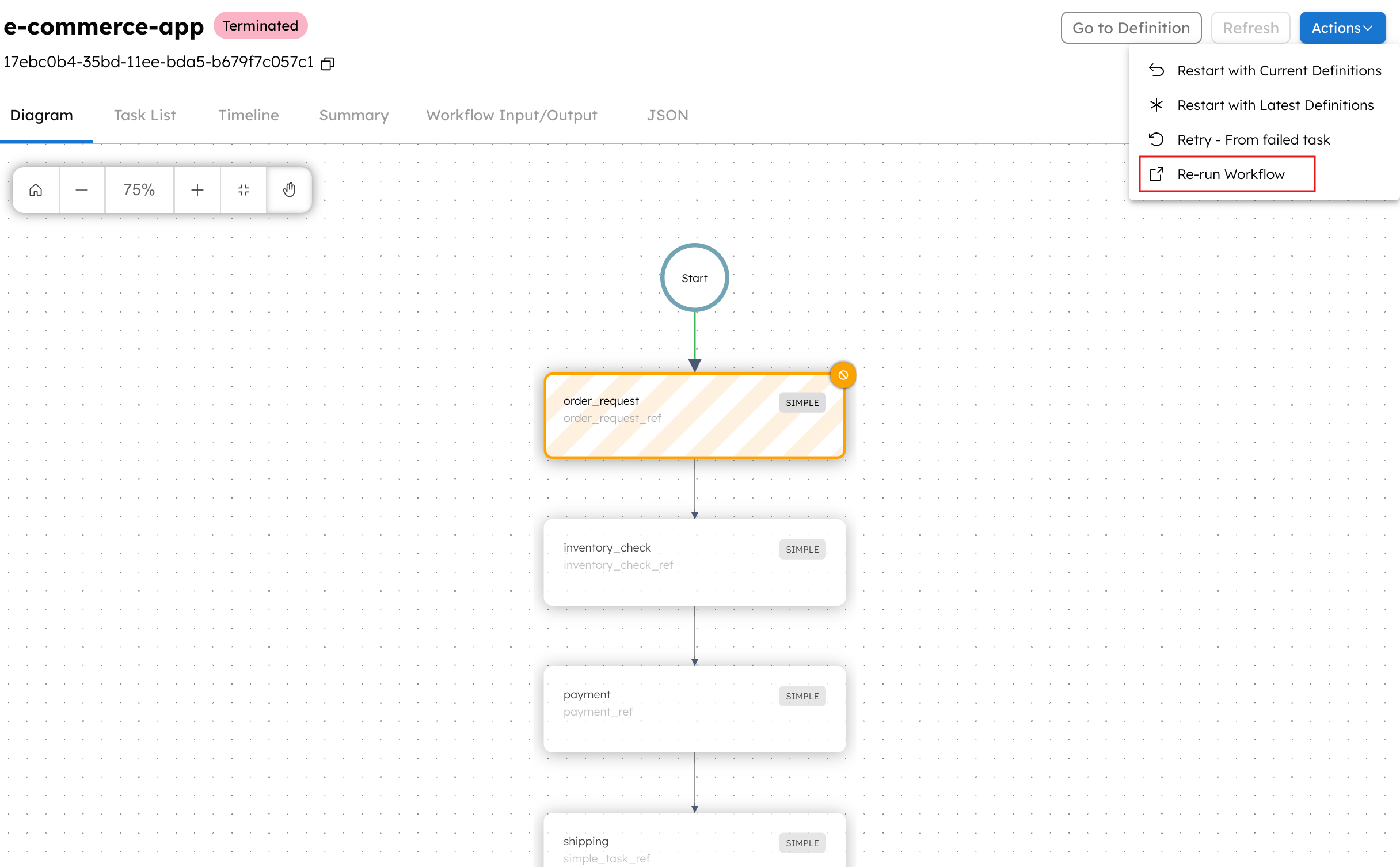This screenshot has width=1400, height=867.
Task: Click simple_task_ref reference text
Action: tap(607, 858)
